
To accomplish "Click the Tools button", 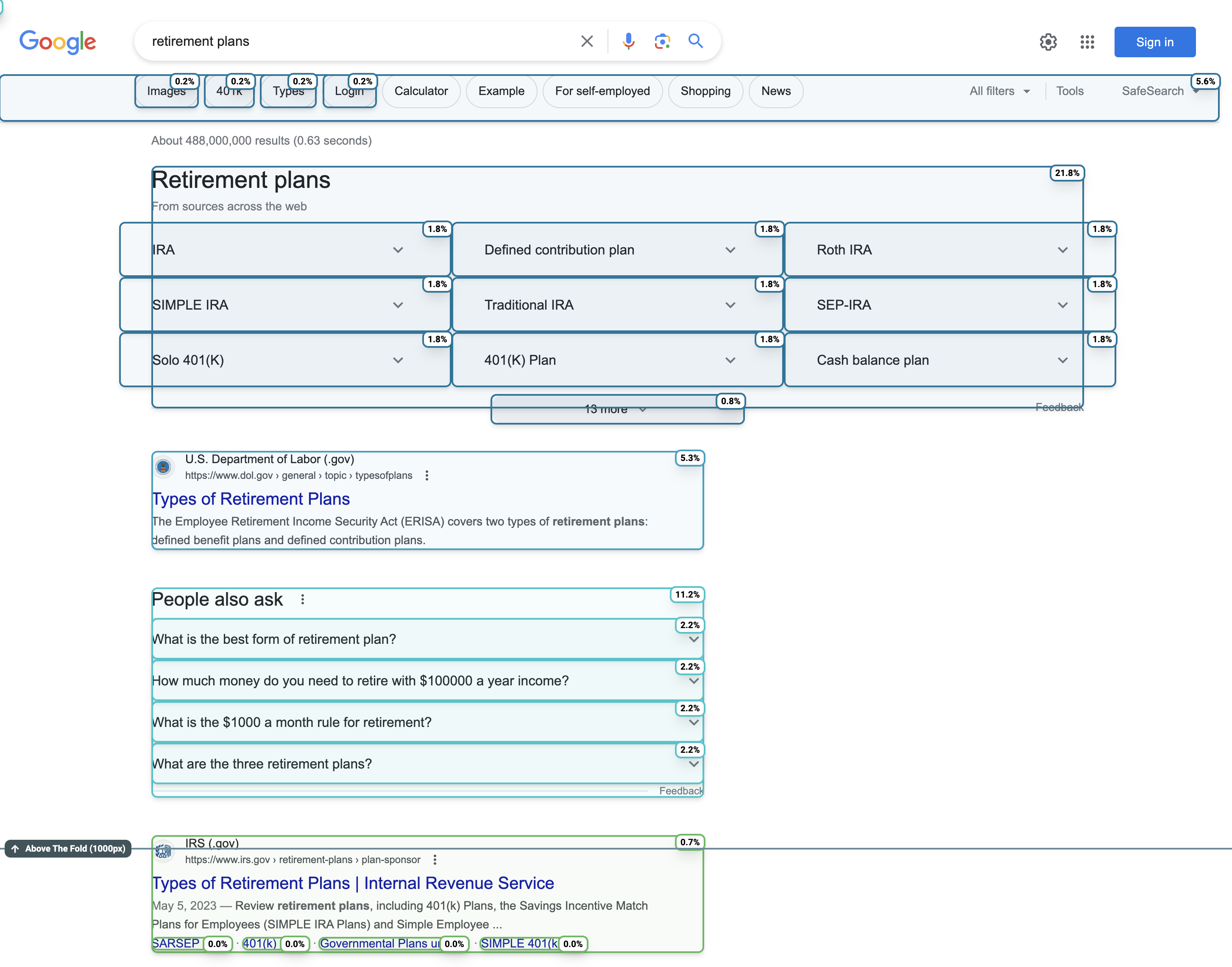I will [x=1070, y=91].
